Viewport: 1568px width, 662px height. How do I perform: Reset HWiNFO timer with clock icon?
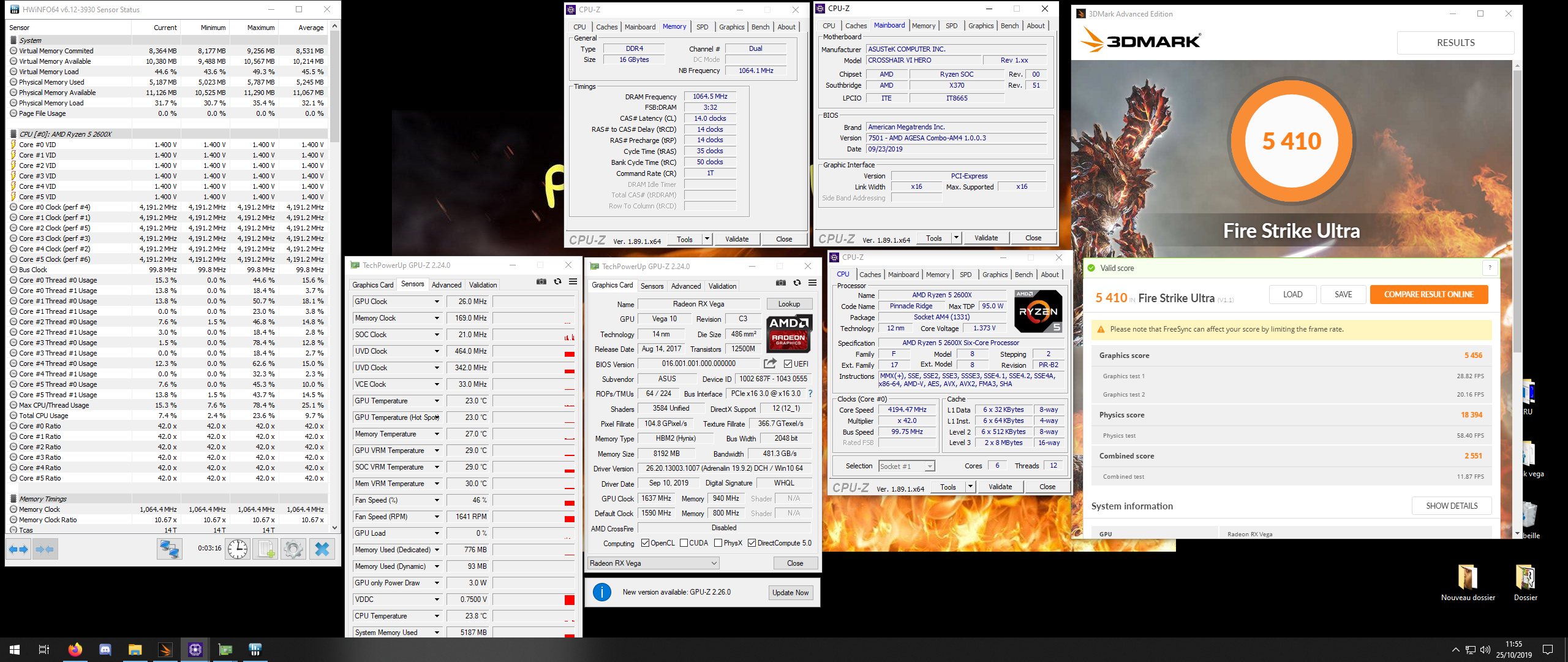(x=238, y=549)
